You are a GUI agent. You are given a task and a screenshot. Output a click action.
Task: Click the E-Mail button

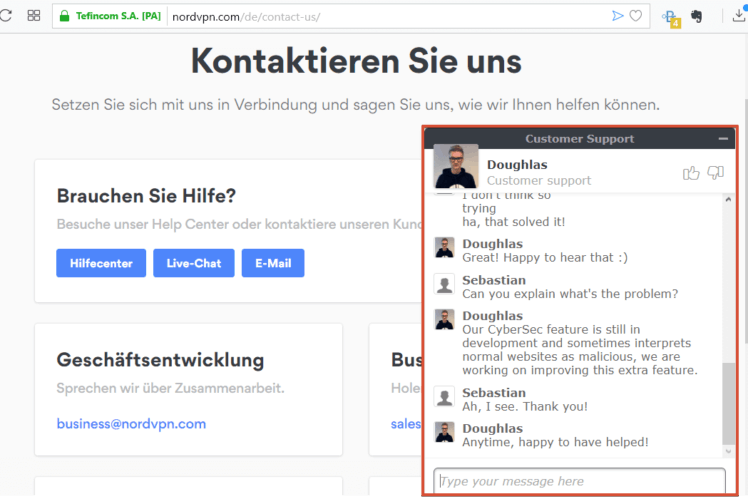(273, 263)
